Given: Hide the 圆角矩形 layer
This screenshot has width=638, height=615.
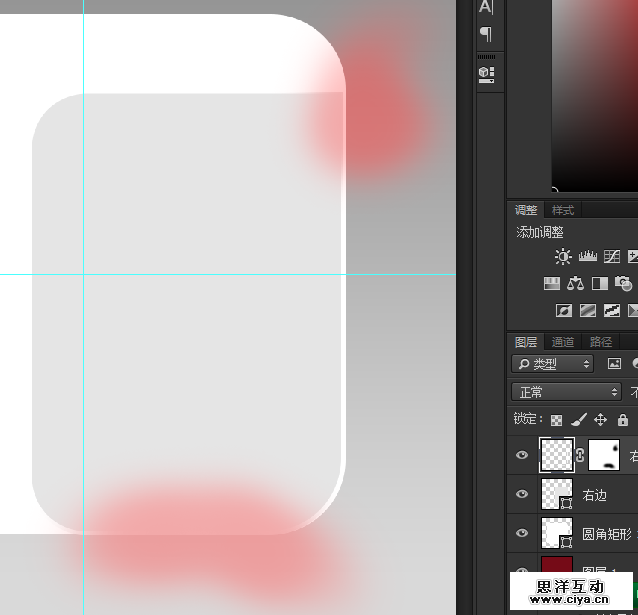Looking at the screenshot, I should point(521,534).
